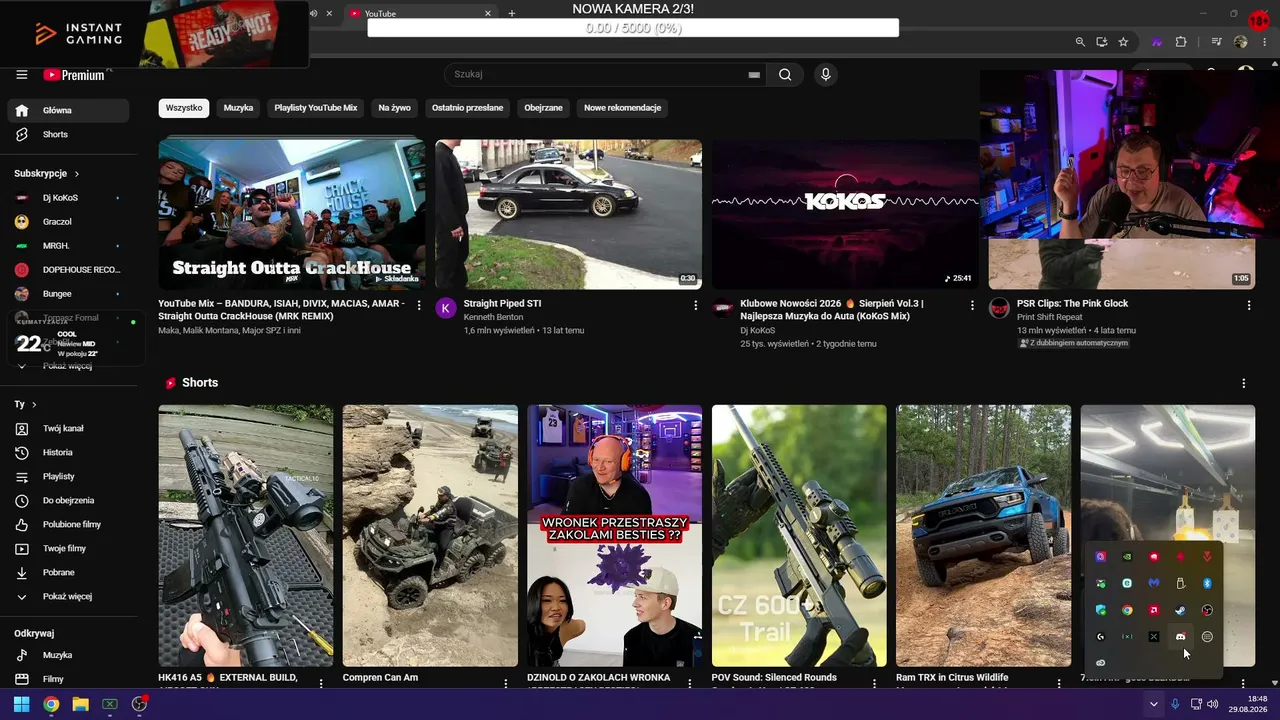Screen dimensions: 1280x720
Task: Choose the Na żywo filter chip
Action: 394,108
